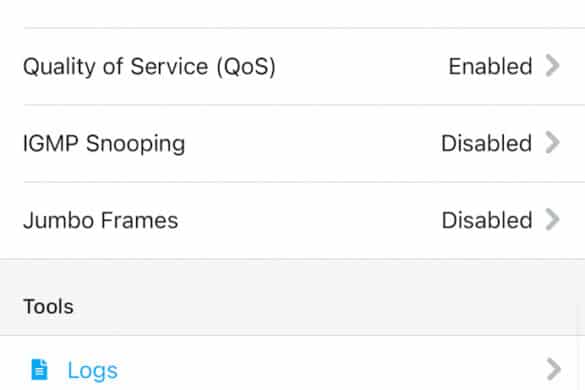Image resolution: width=585 pixels, height=390 pixels.
Task: Expand IGMP Snooping options via its arrow
Action: 553,143
